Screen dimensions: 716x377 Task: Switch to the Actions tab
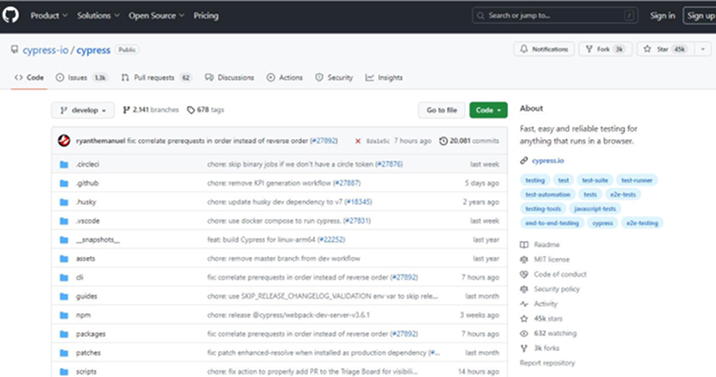point(284,78)
